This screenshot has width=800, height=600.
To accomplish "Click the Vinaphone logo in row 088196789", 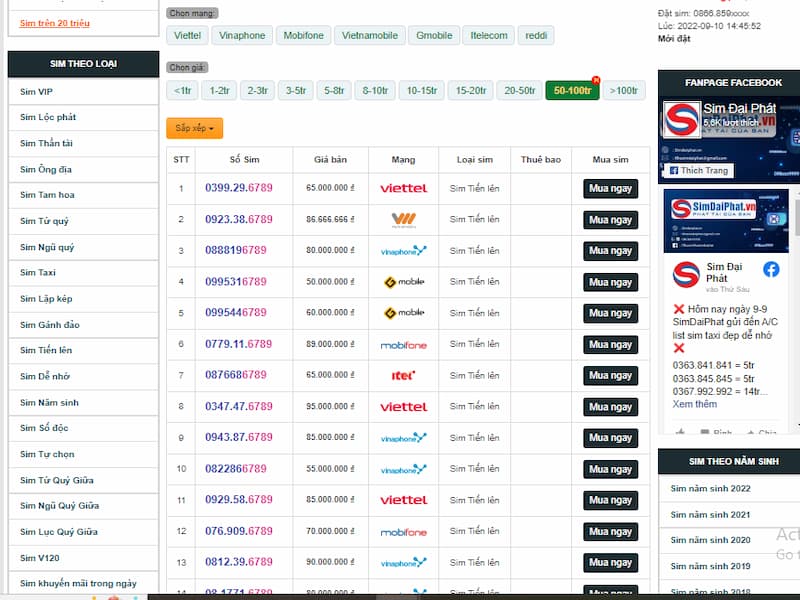I will 404,251.
